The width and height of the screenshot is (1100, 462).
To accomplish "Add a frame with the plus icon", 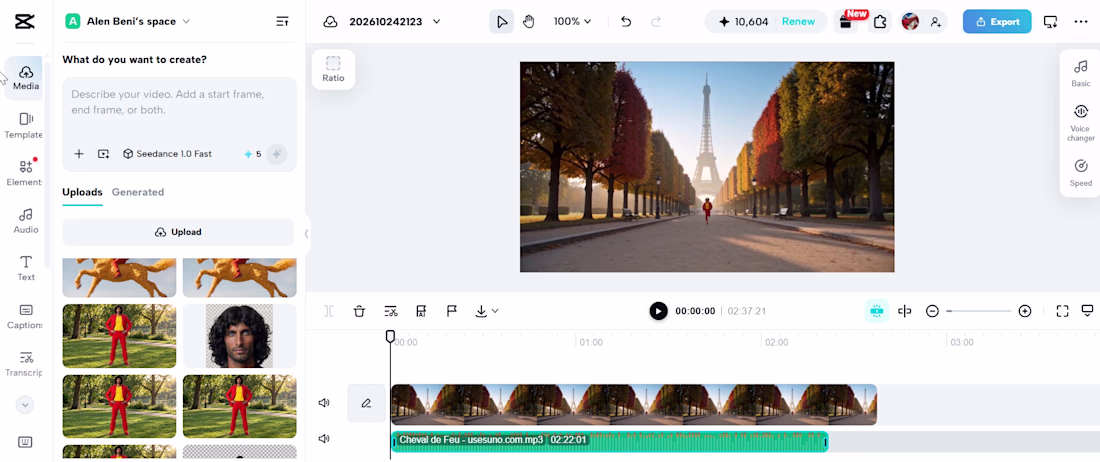I will (79, 154).
